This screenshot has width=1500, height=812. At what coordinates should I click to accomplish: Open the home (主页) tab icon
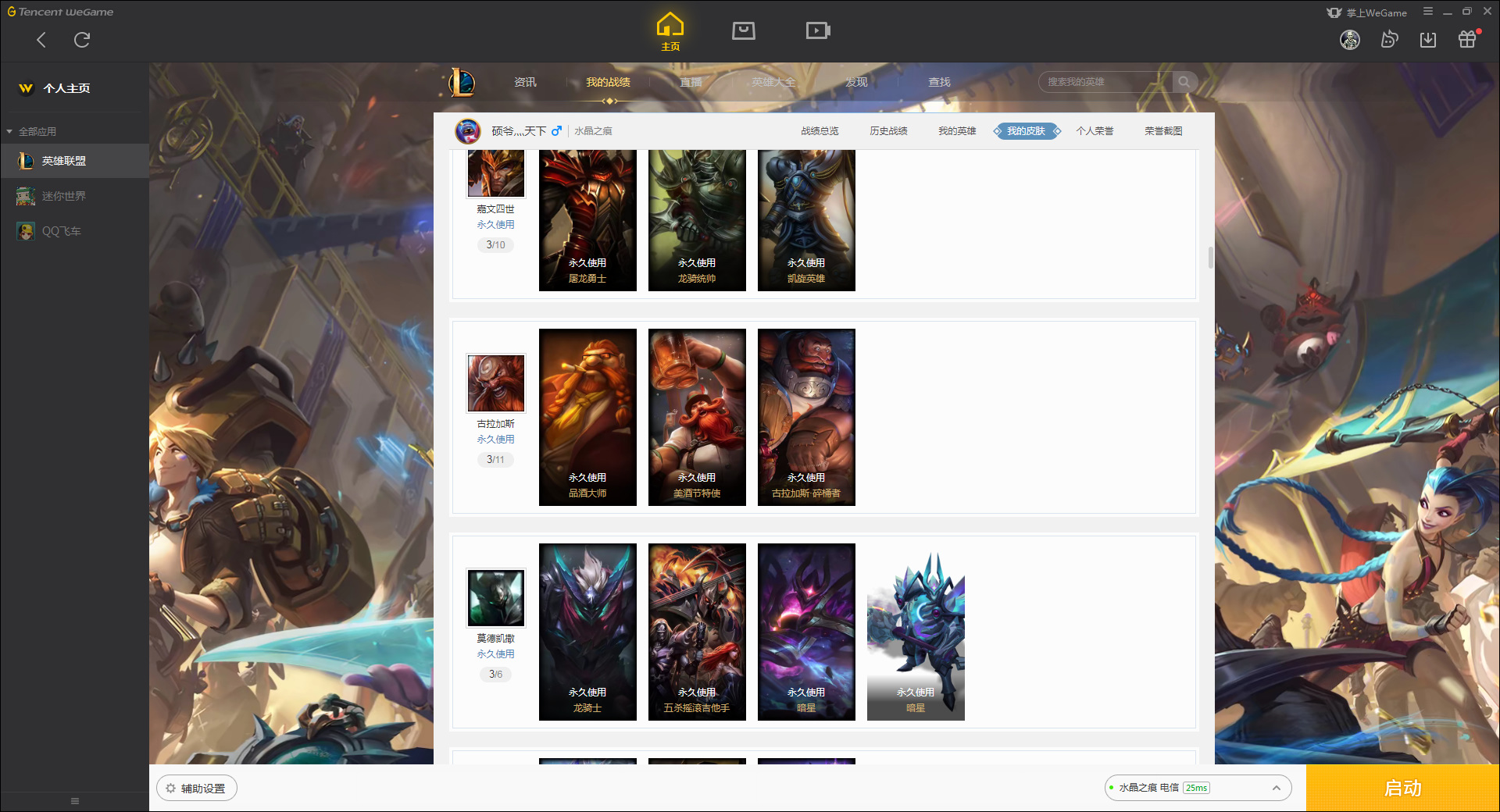pyautogui.click(x=670, y=32)
